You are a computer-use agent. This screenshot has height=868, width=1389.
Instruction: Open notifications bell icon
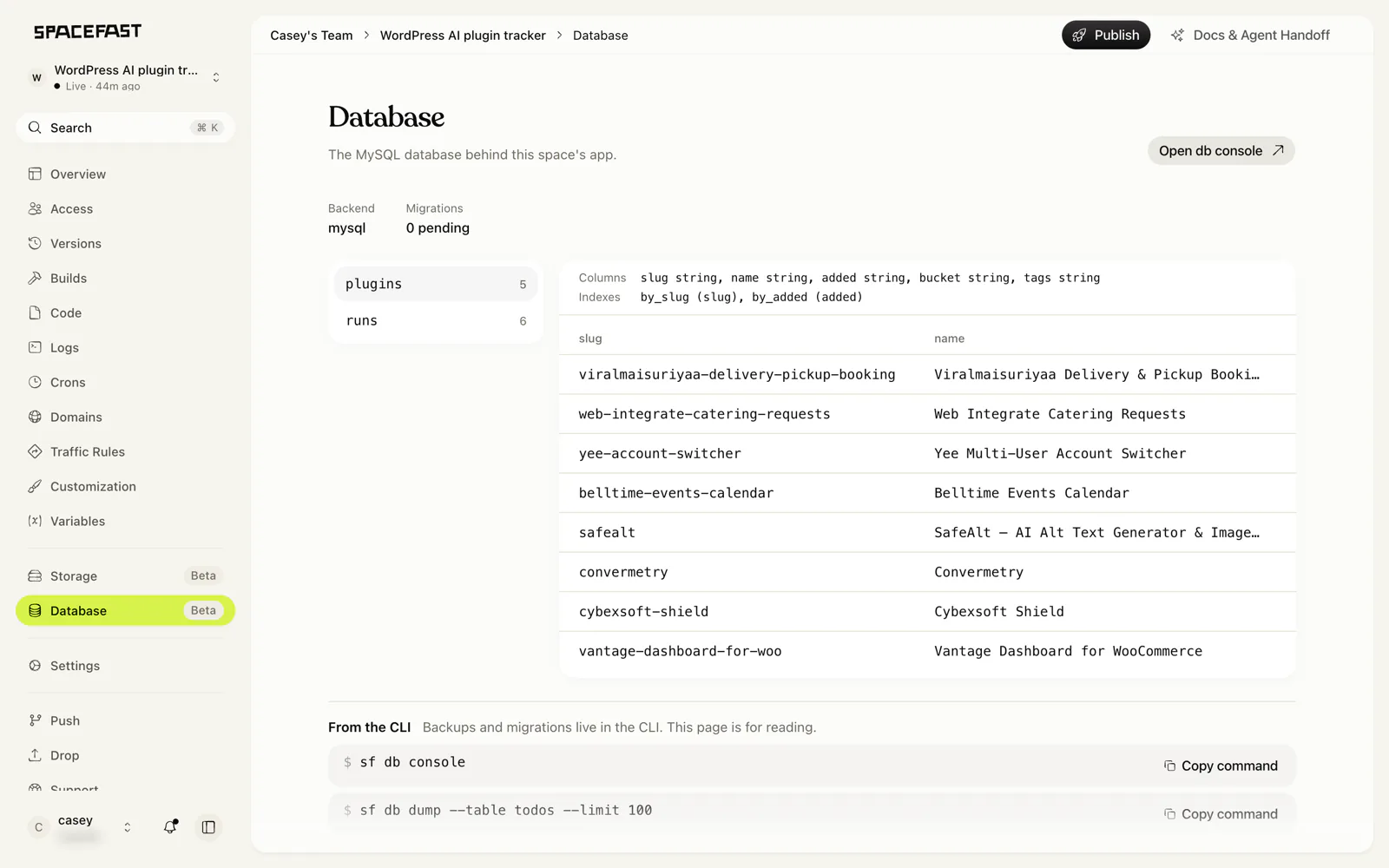(x=170, y=826)
